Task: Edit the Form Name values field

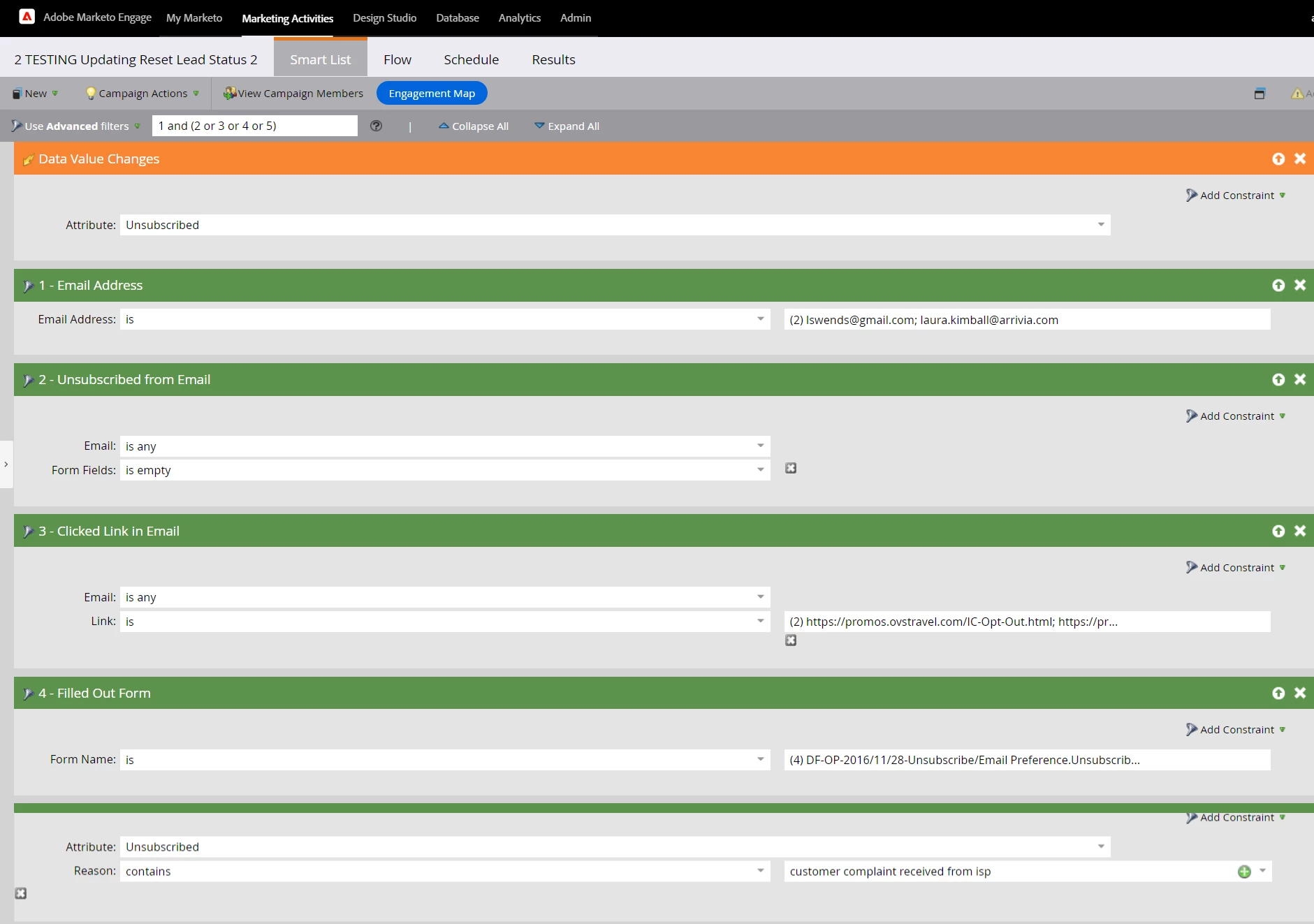Action: click(1027, 760)
